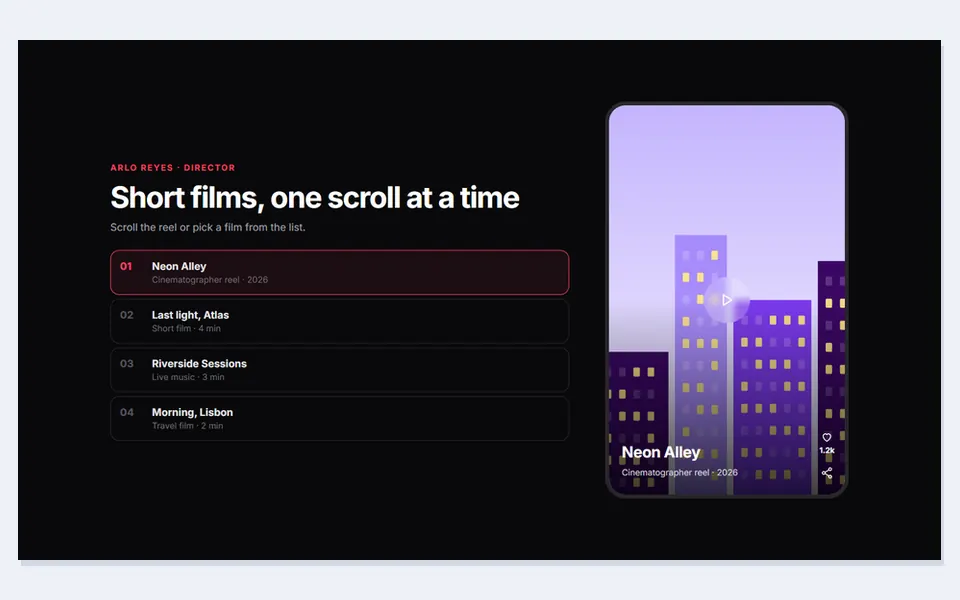This screenshot has height=600, width=960.
Task: Click the Neon Alley title on reel
Action: click(661, 452)
